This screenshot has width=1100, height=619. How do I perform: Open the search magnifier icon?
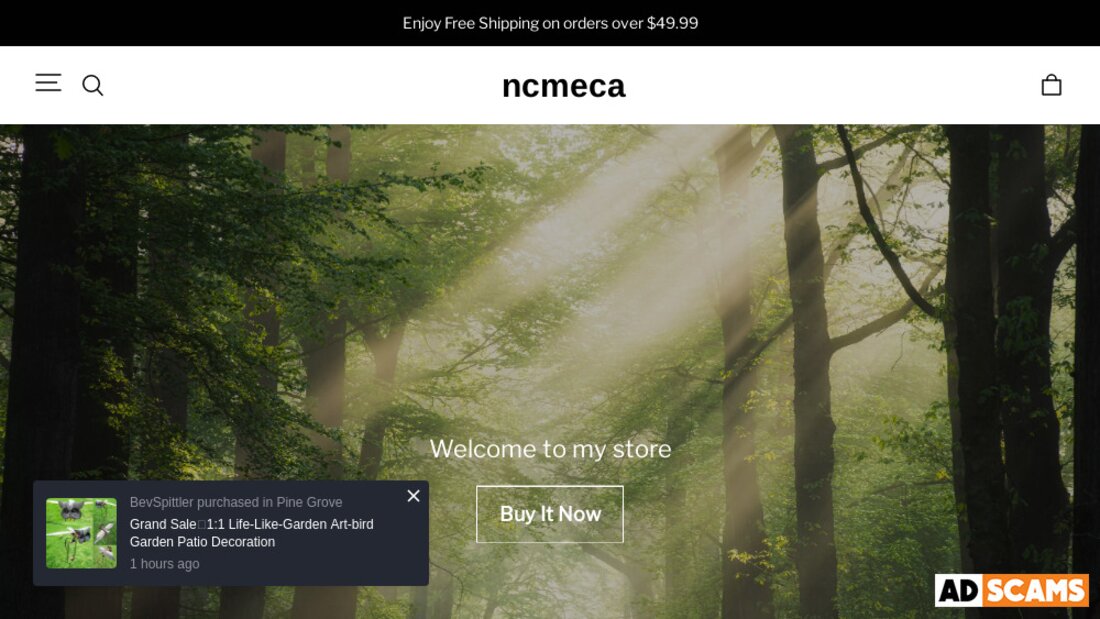click(93, 85)
